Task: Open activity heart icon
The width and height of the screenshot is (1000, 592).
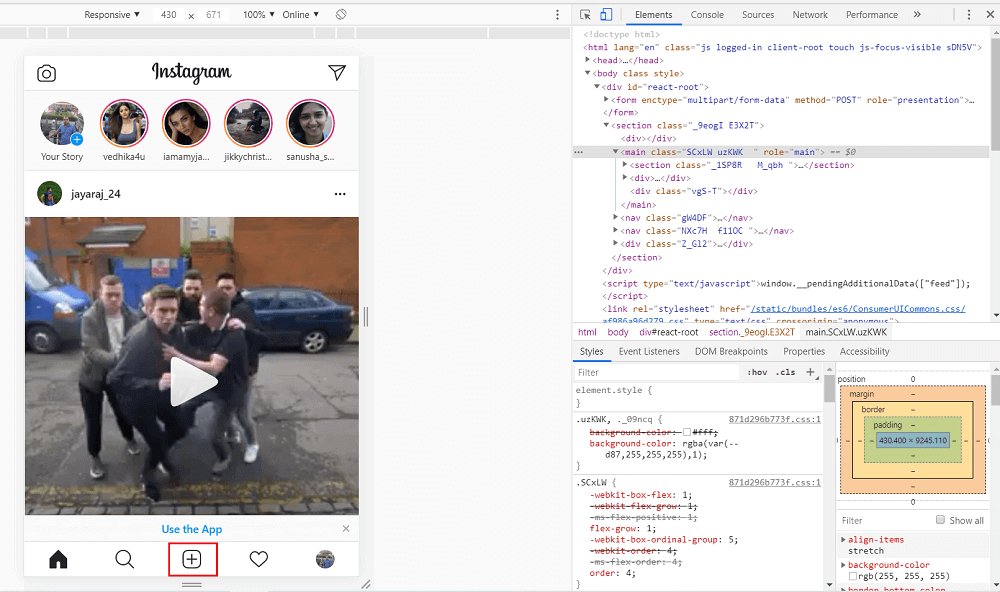Action: click(258, 559)
